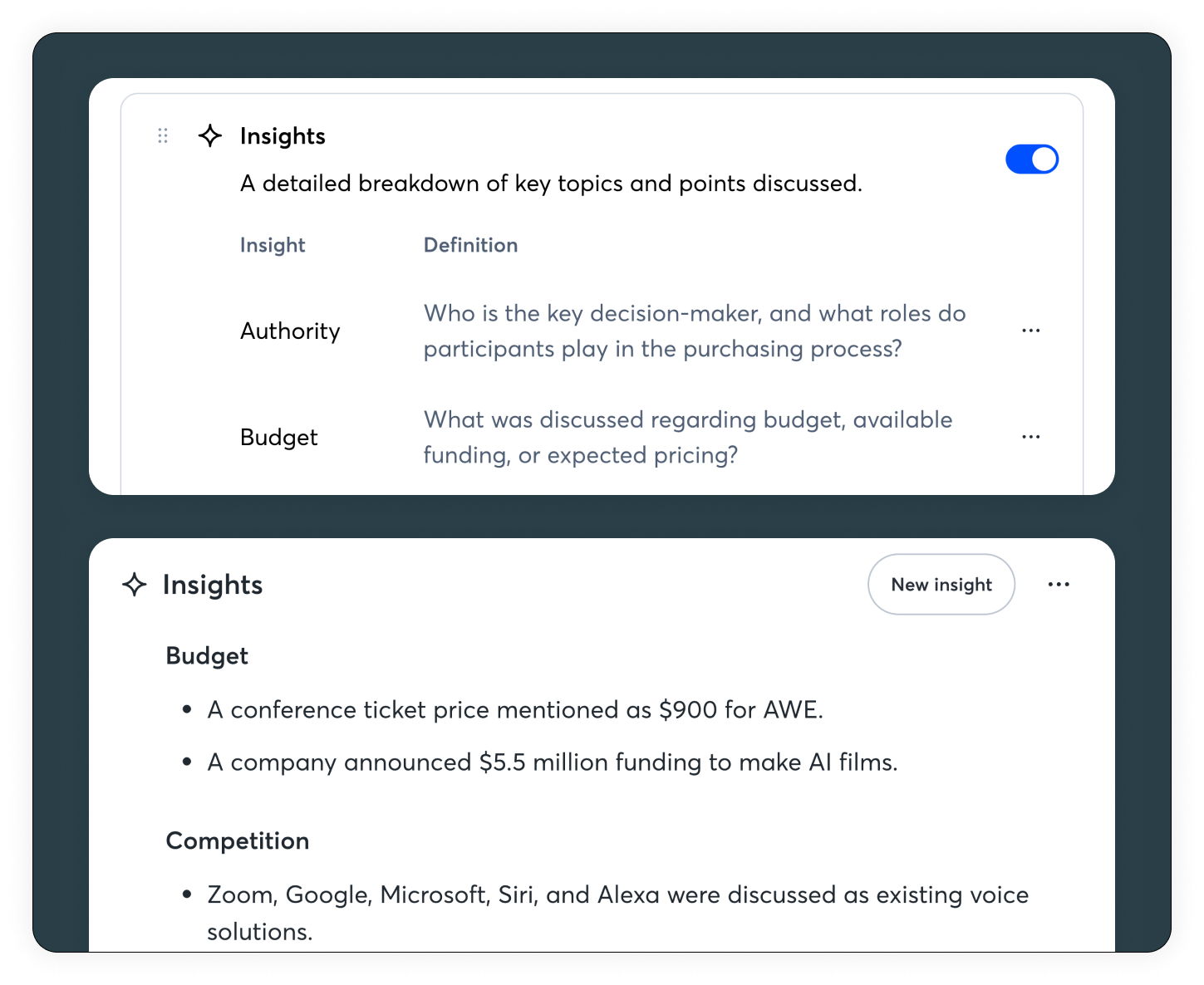
Task: Click the Competition section heading
Action: 238,840
